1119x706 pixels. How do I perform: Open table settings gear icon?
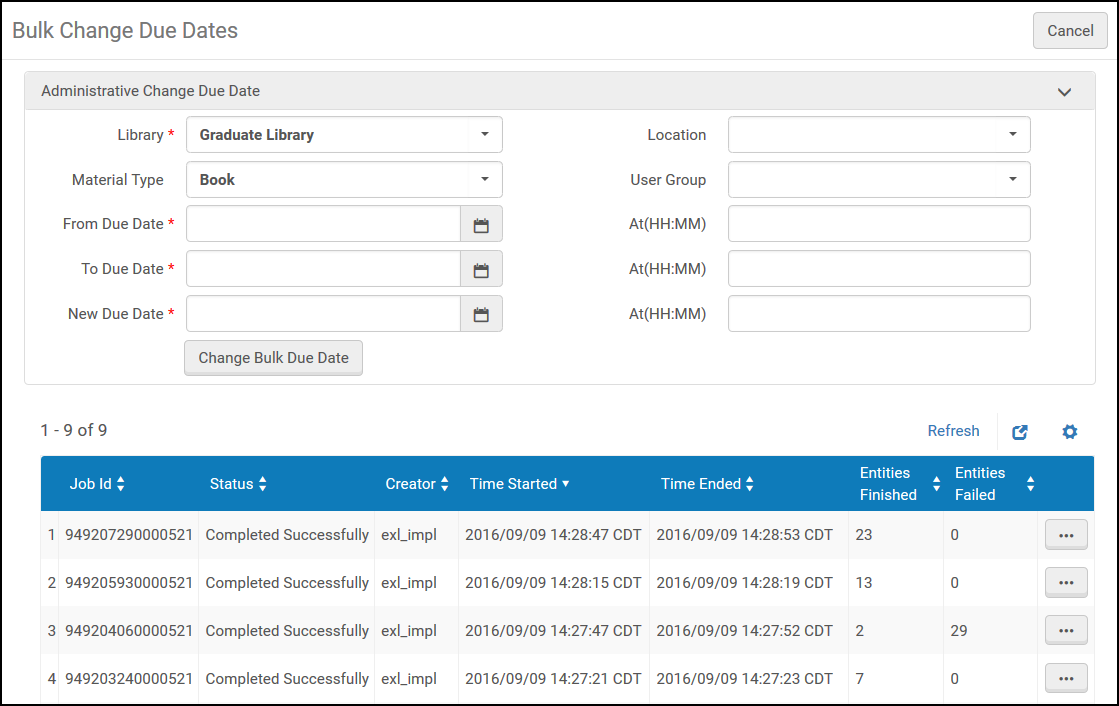[x=1069, y=432]
